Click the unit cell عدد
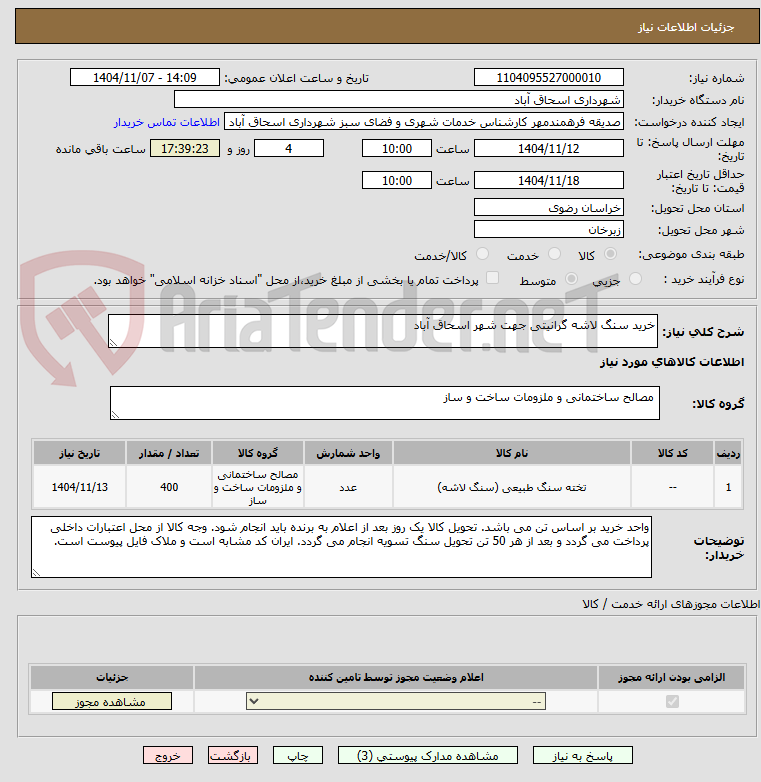 pyautogui.click(x=348, y=487)
